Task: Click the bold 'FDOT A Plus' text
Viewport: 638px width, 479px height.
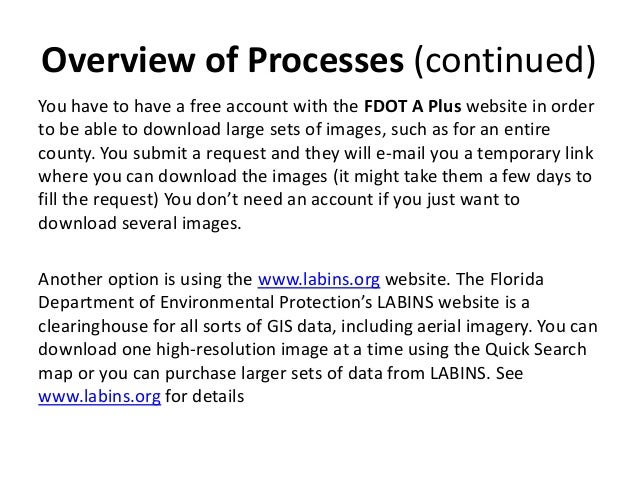Action: [412, 107]
